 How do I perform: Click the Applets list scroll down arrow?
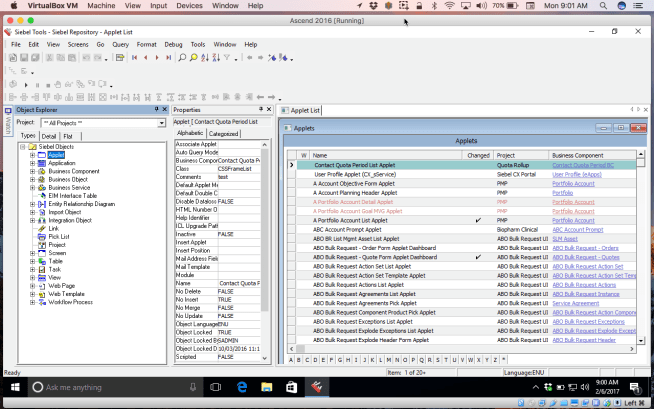tap(641, 340)
